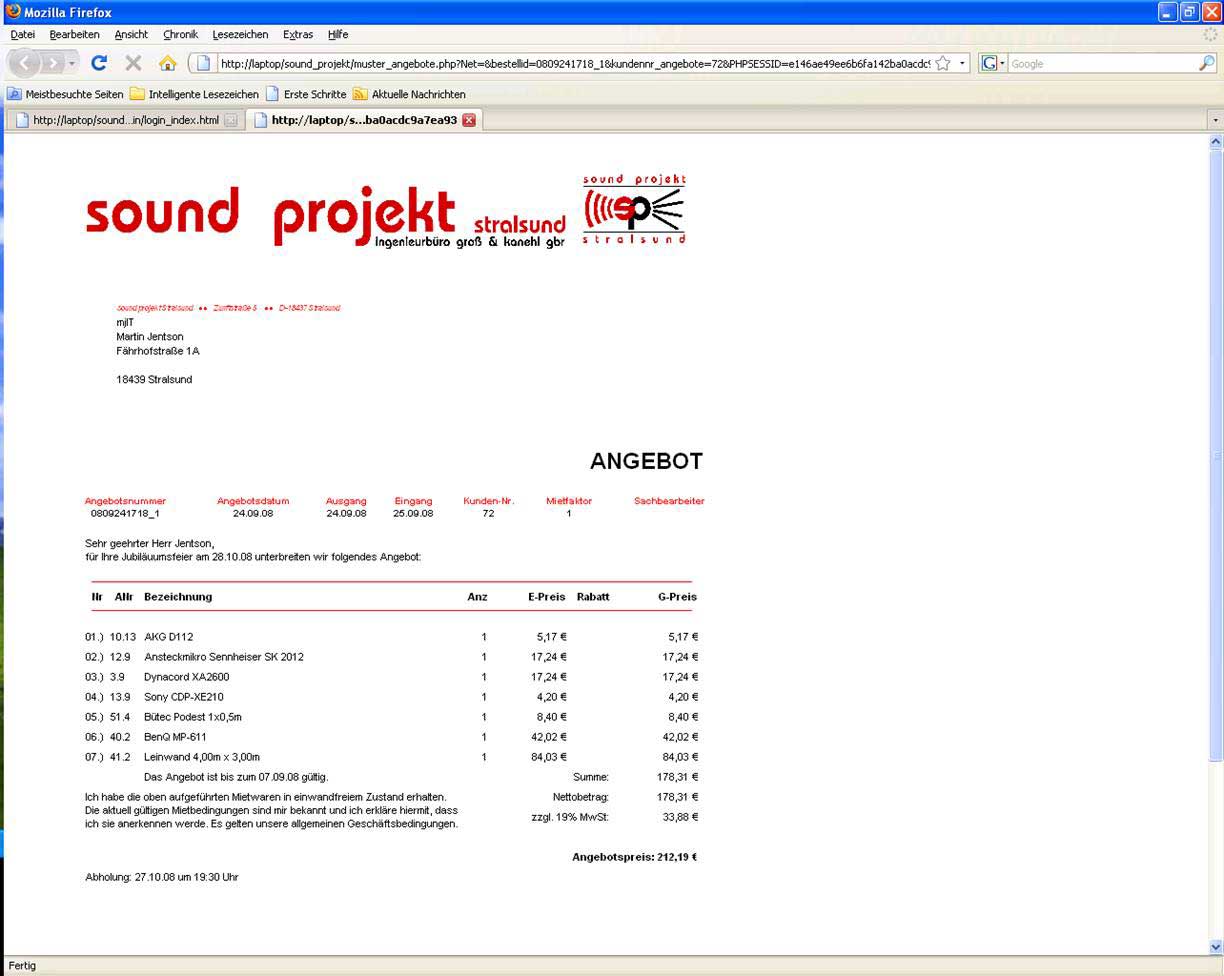This screenshot has height=976, width=1224.
Task: Open the Datei menu
Action: point(22,34)
